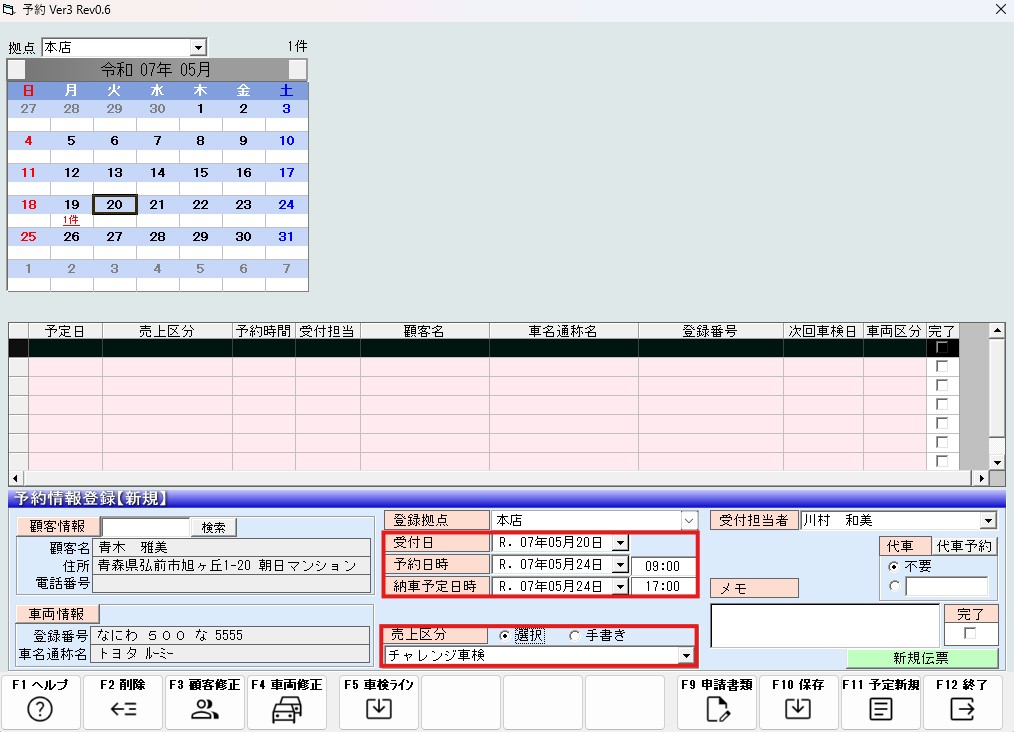The width and height of the screenshot is (1014, 732).
Task: Open 代車予約 loaner reservation
Action: pos(964,546)
